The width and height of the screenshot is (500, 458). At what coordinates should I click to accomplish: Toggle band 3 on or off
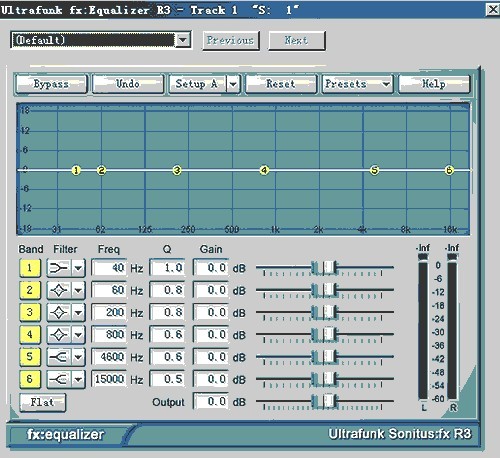(x=30, y=313)
